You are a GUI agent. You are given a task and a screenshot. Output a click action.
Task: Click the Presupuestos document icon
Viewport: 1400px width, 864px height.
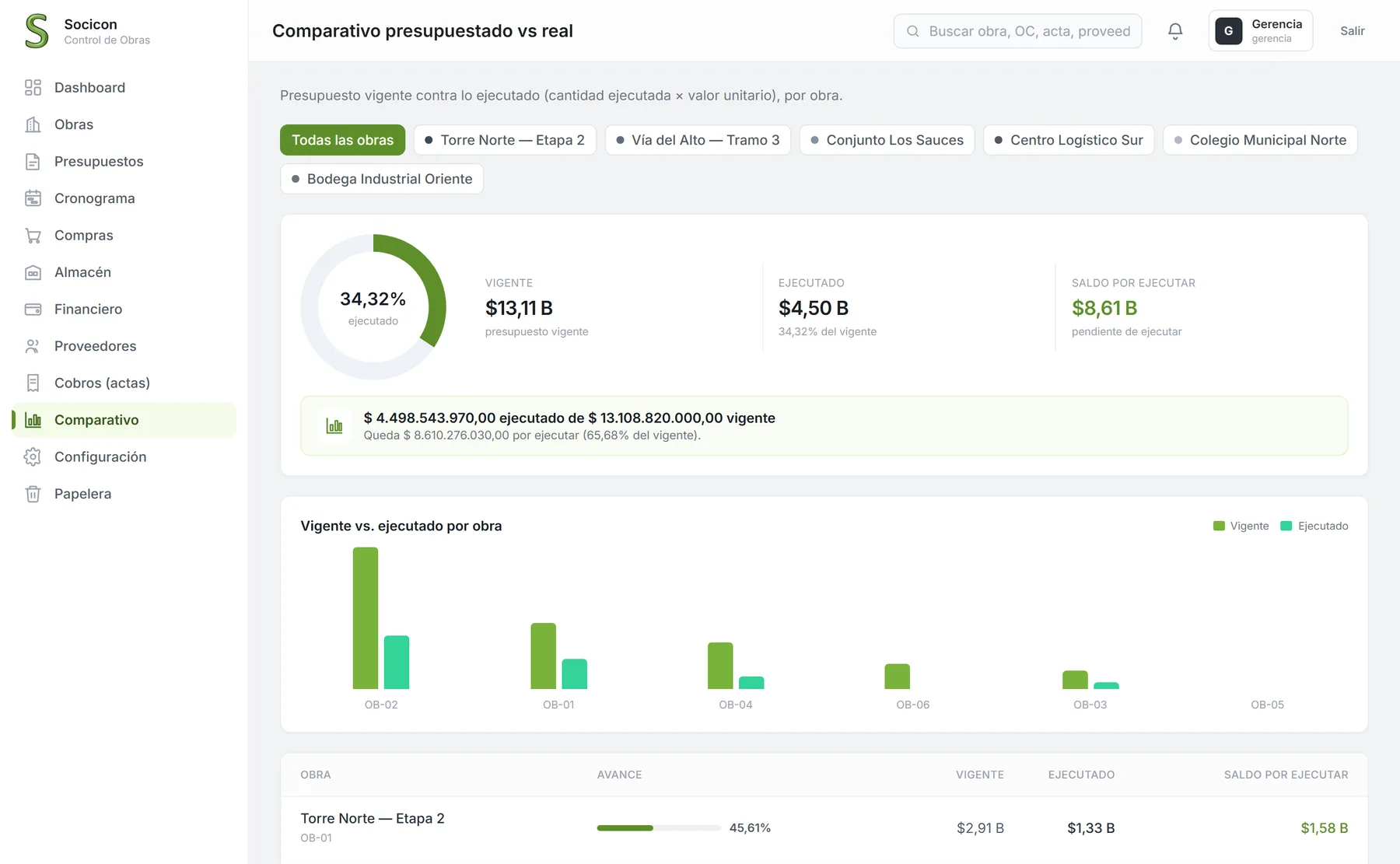pos(33,162)
